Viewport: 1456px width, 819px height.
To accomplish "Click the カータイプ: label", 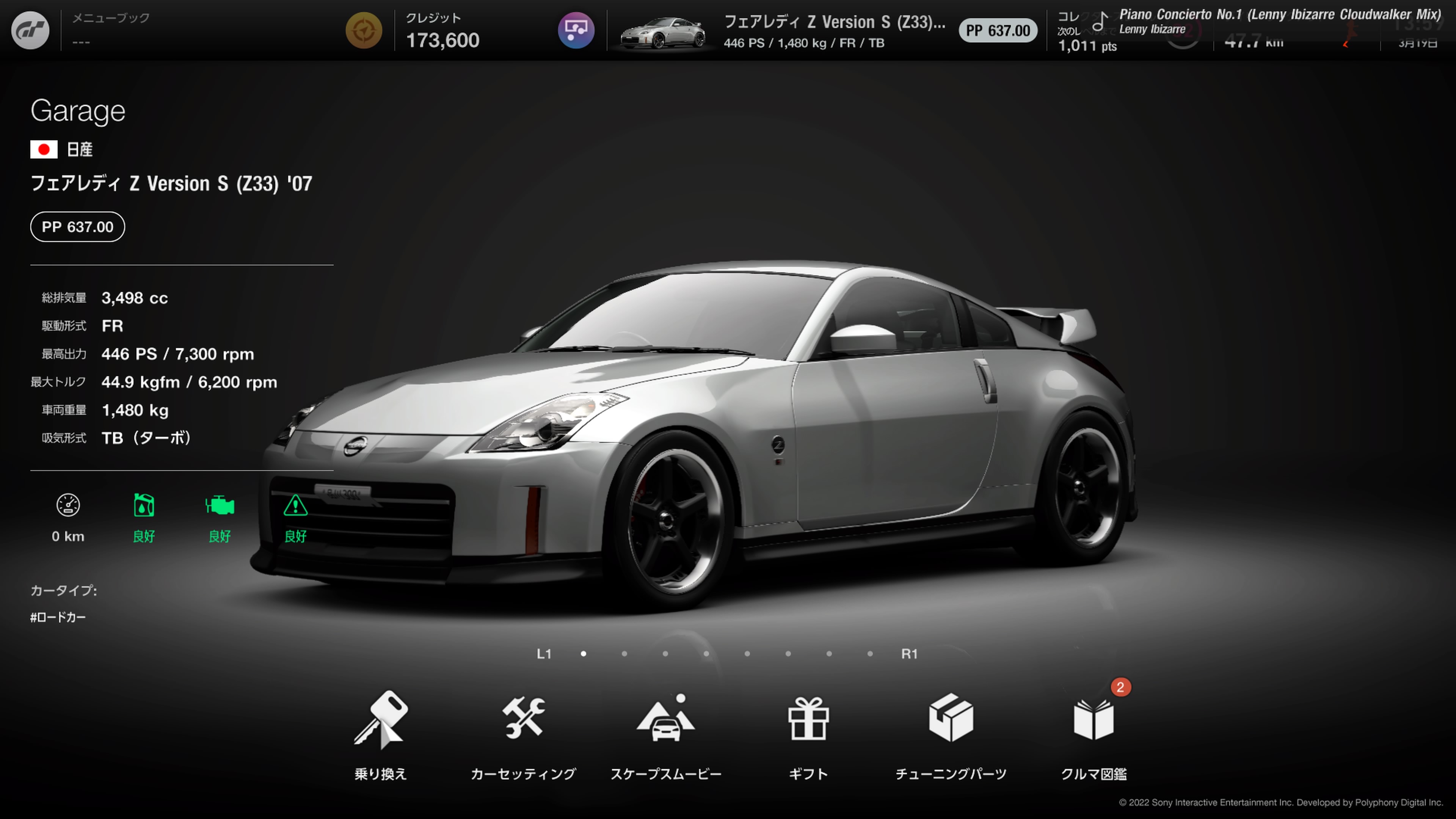I will 63,591.
